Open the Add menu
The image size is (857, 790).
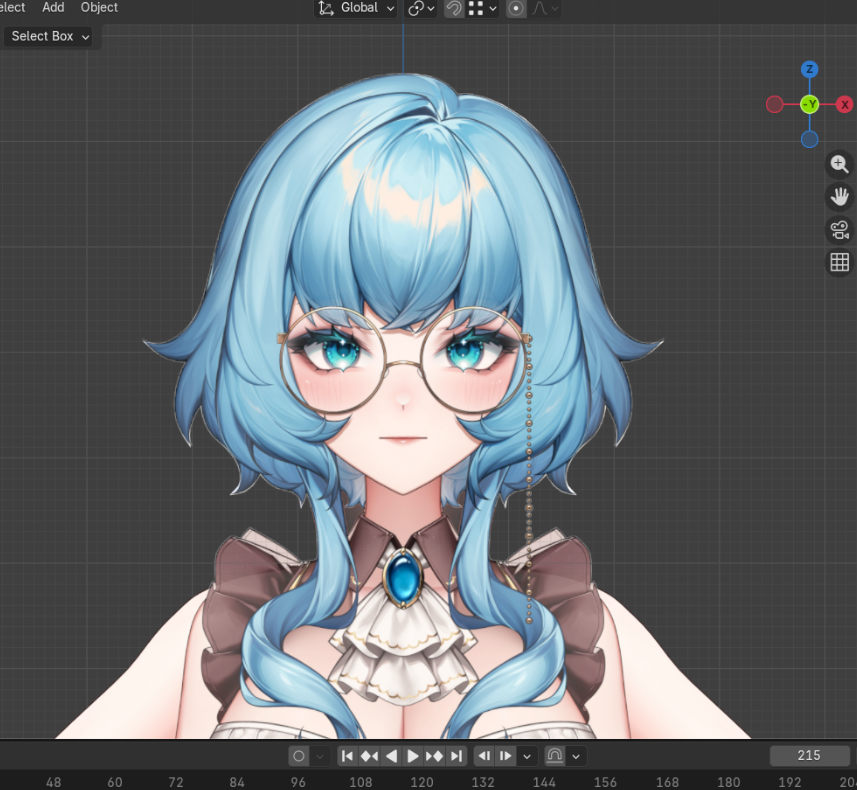click(53, 7)
